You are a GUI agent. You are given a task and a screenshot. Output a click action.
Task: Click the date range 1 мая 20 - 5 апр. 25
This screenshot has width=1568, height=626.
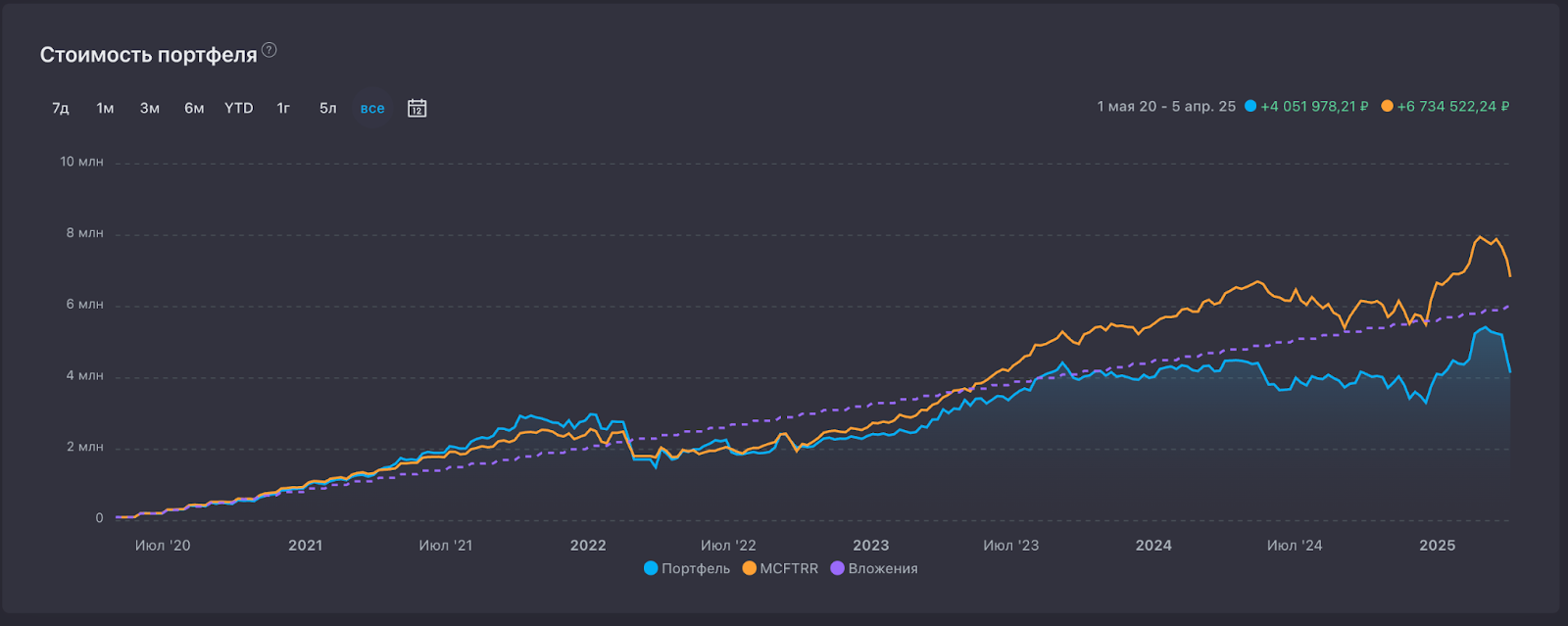1166,106
